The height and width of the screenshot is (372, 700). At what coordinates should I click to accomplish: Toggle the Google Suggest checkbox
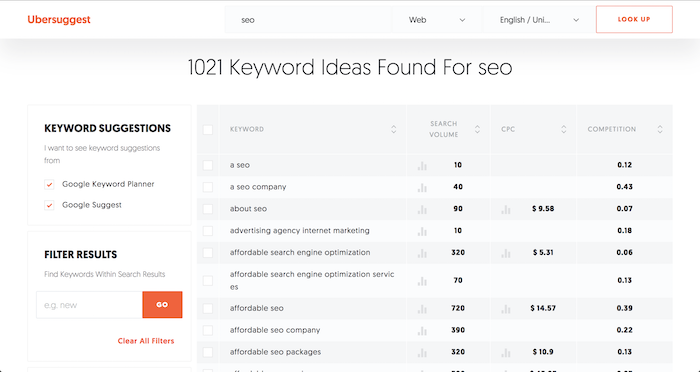[49, 205]
